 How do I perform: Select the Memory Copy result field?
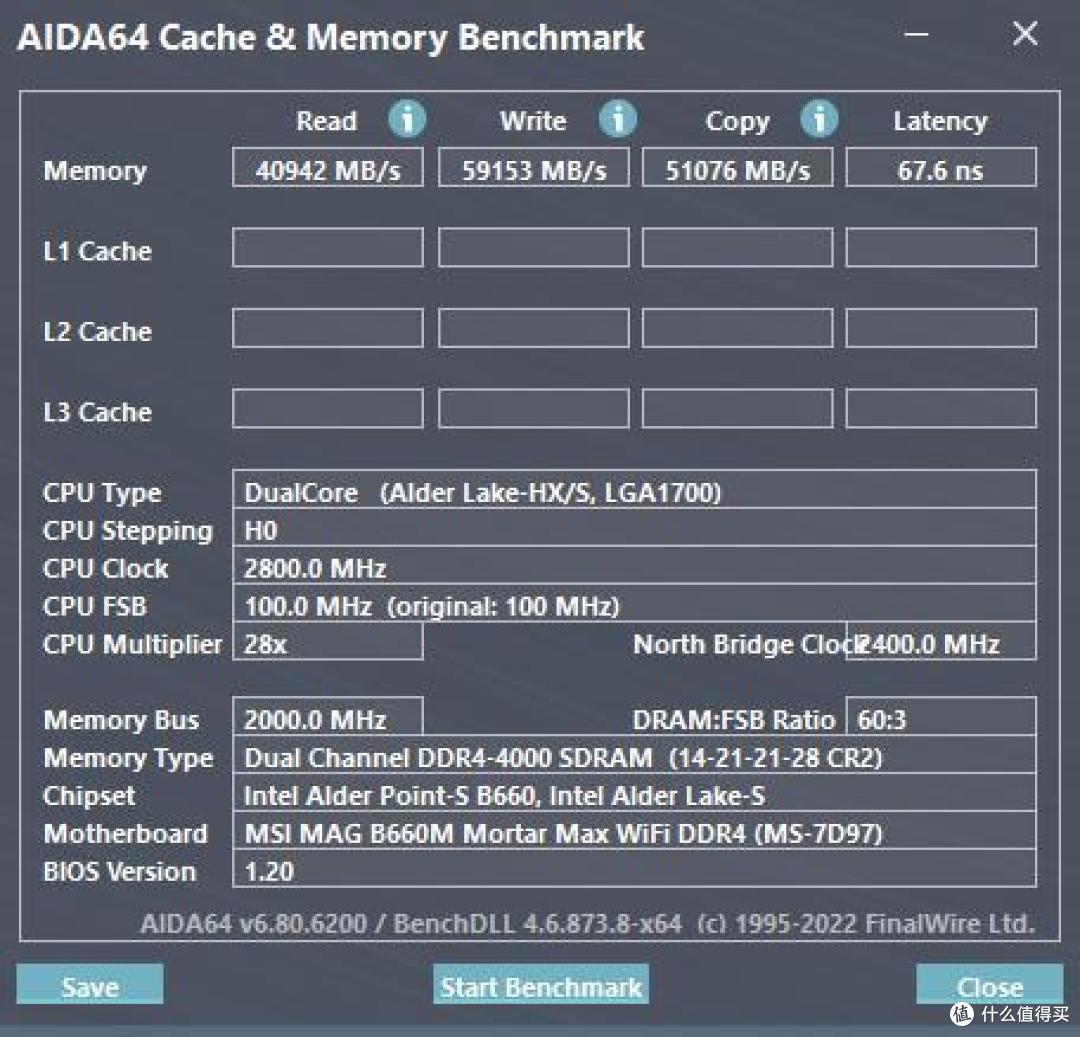pos(738,167)
